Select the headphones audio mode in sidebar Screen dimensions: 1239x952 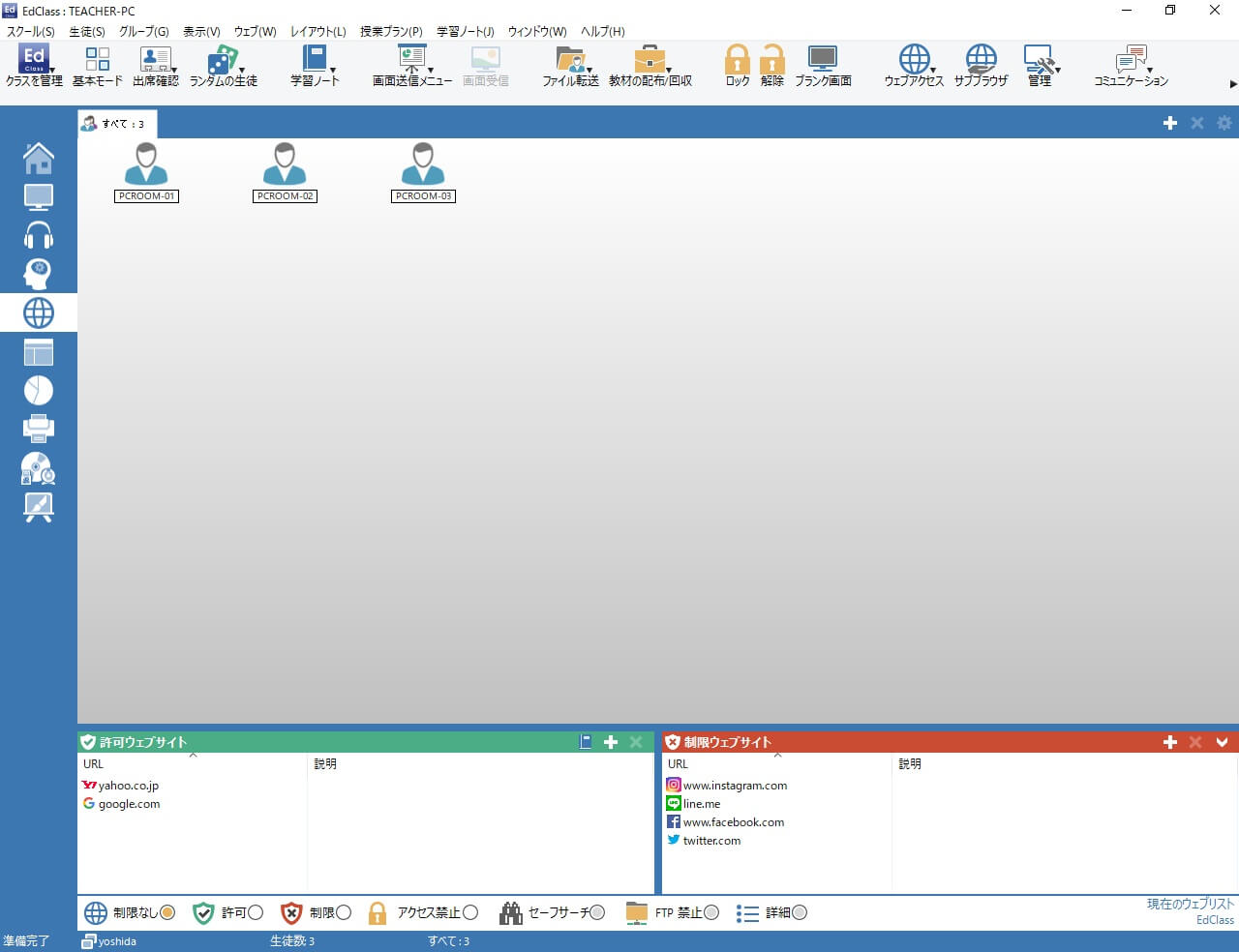click(x=39, y=235)
